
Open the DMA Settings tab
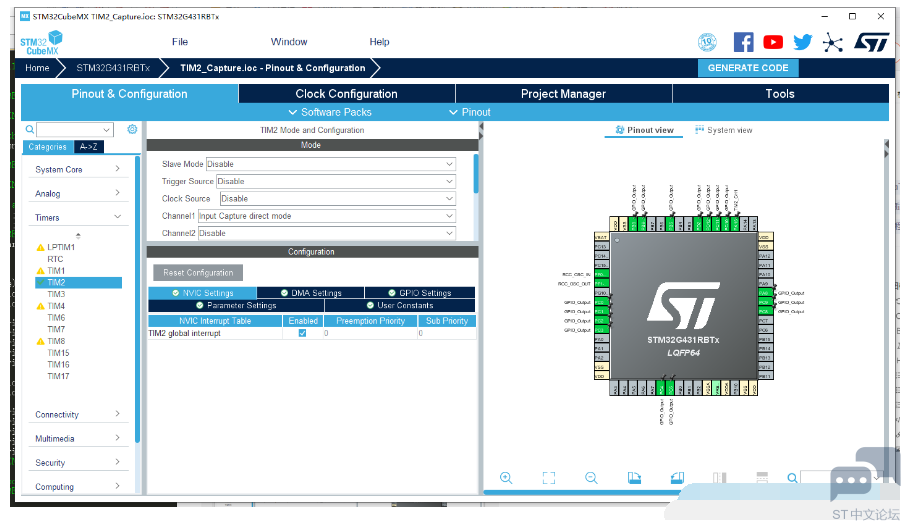click(311, 293)
